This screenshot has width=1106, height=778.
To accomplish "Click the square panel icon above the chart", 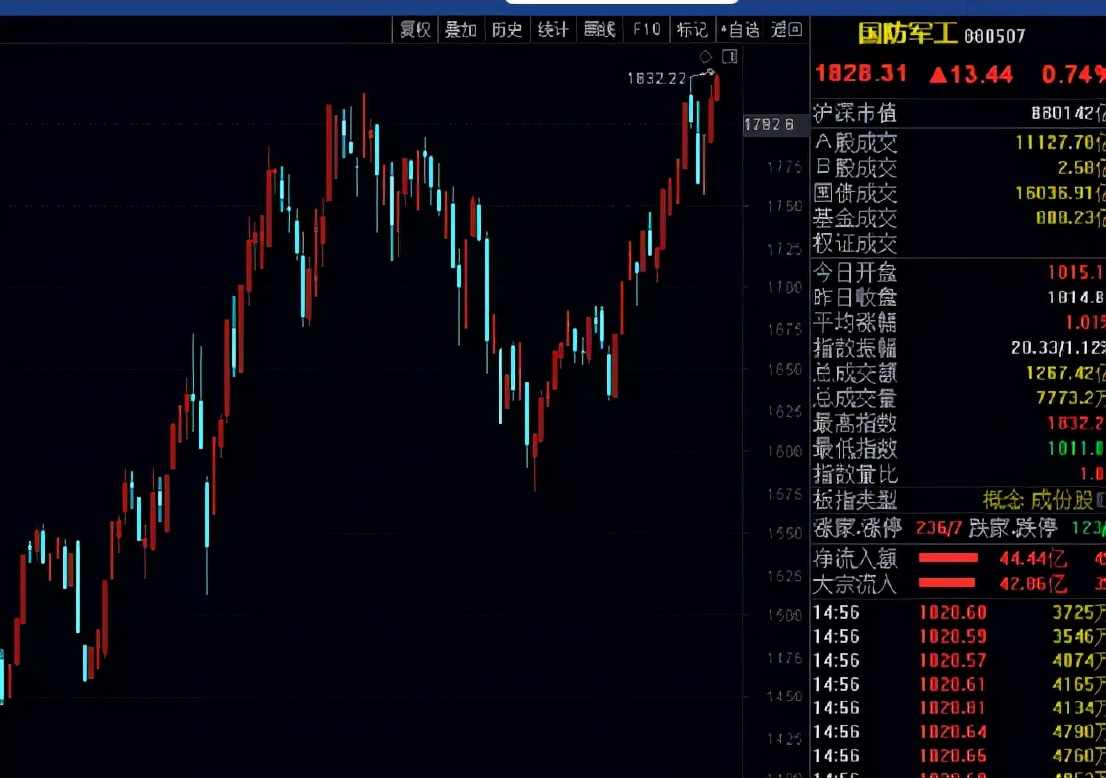I will (x=729, y=56).
